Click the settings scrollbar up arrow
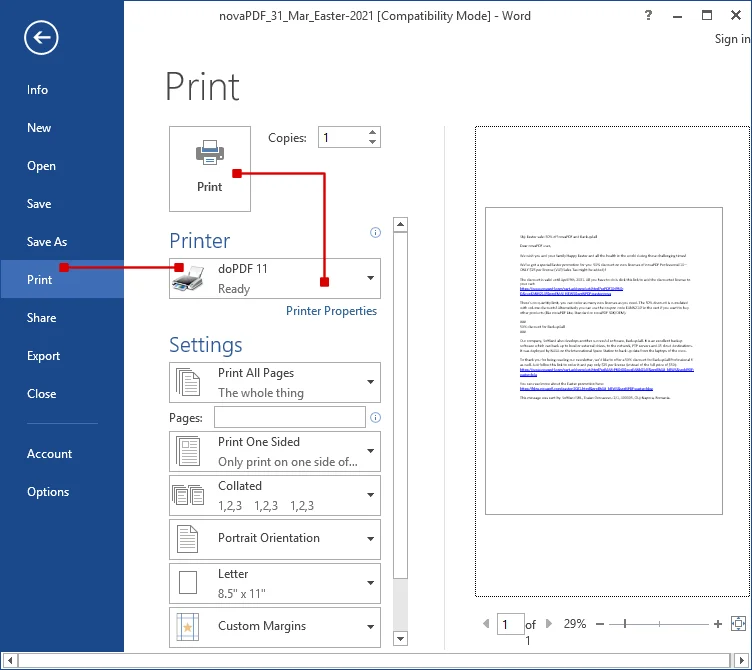Screen dimensions: 752x670 point(400,224)
